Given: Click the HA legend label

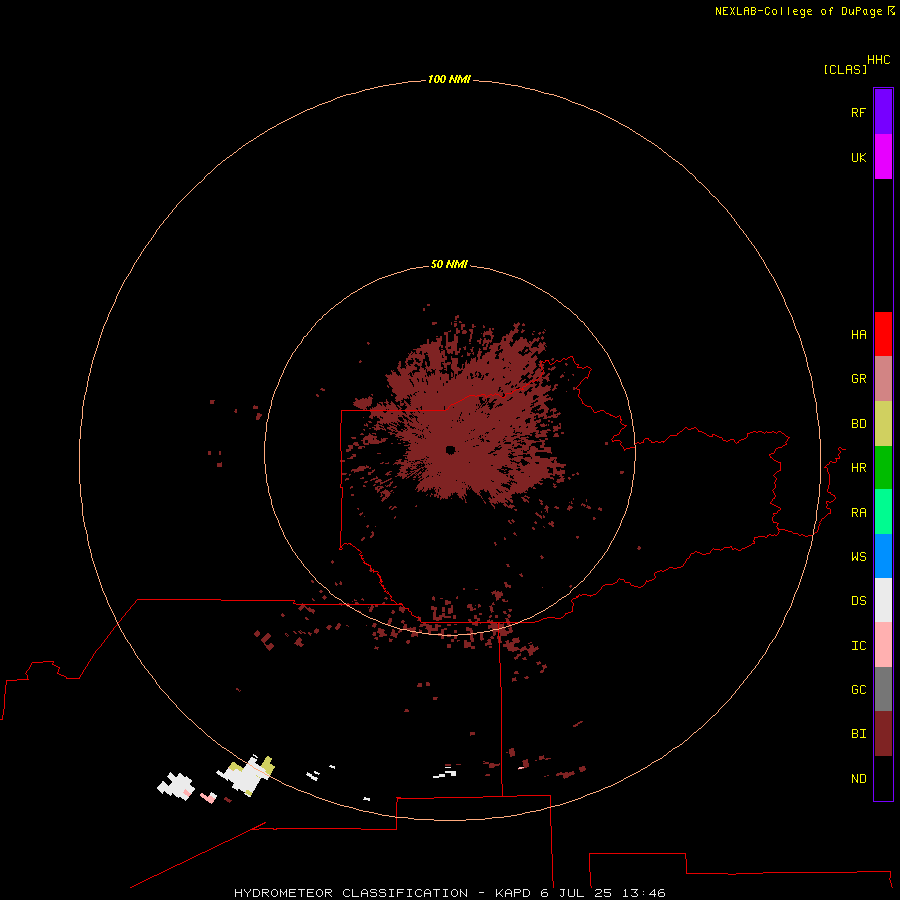Looking at the screenshot, I should (x=858, y=335).
